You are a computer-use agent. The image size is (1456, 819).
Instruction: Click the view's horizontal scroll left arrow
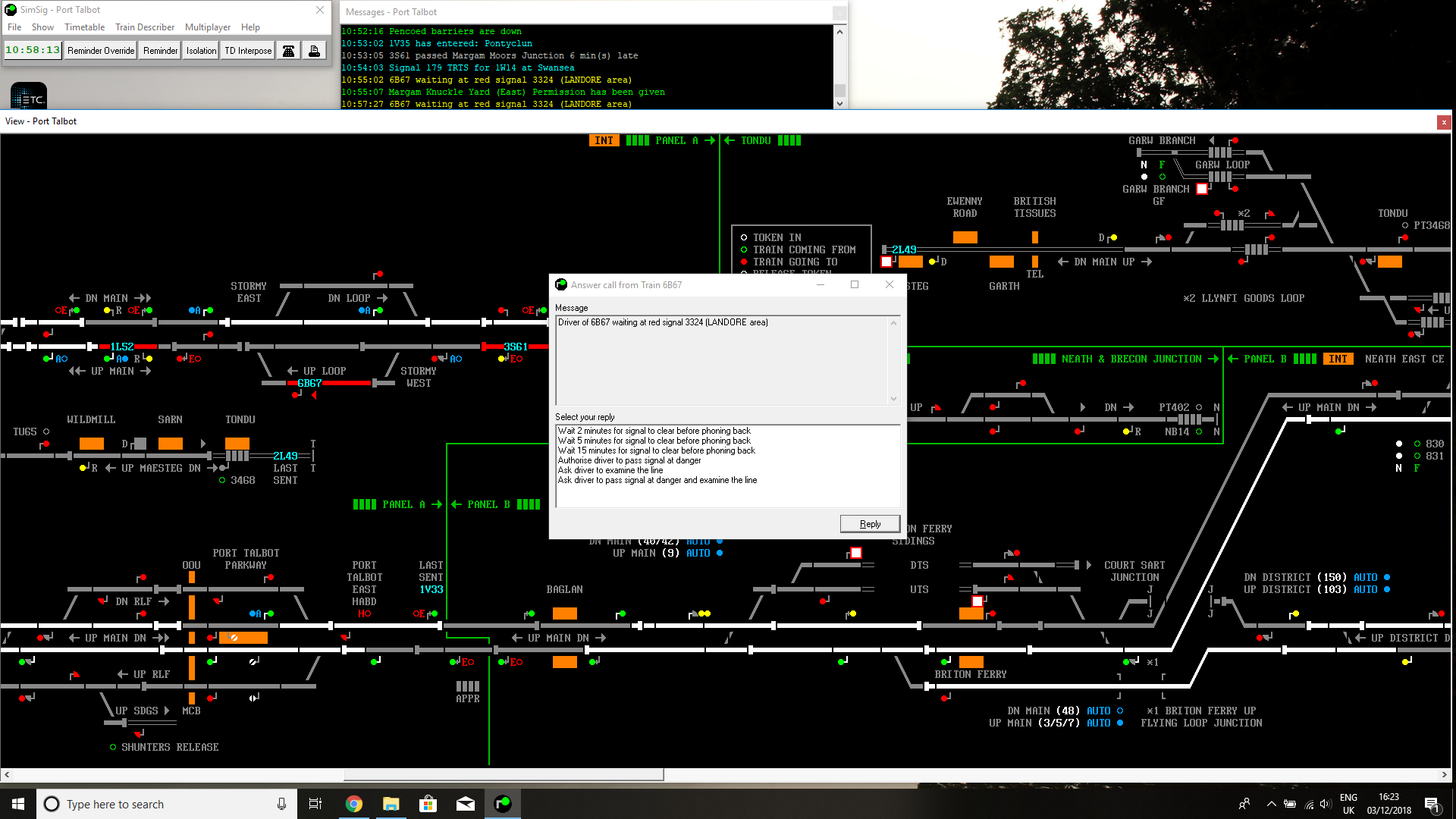7,775
